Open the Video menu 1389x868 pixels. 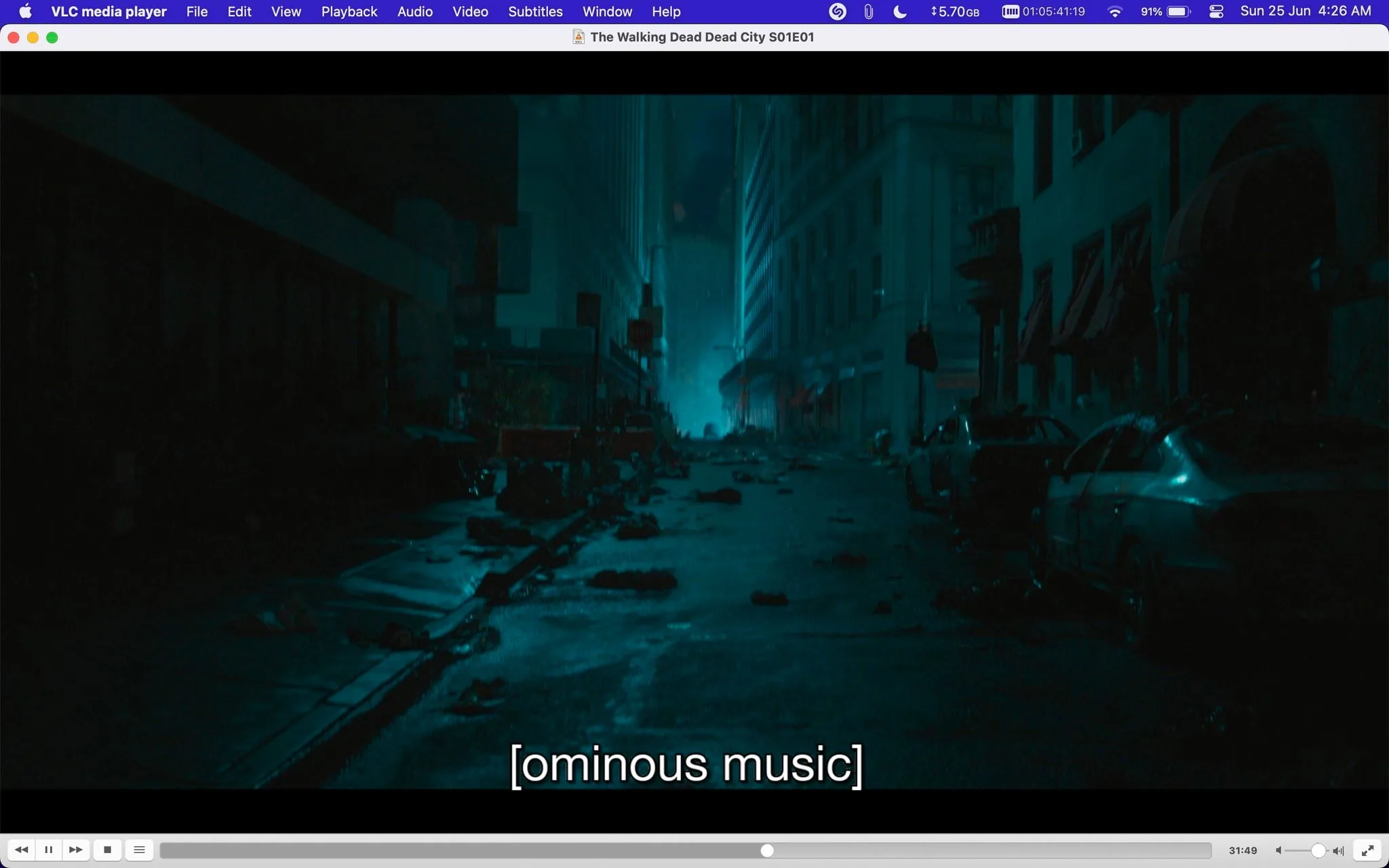click(469, 12)
